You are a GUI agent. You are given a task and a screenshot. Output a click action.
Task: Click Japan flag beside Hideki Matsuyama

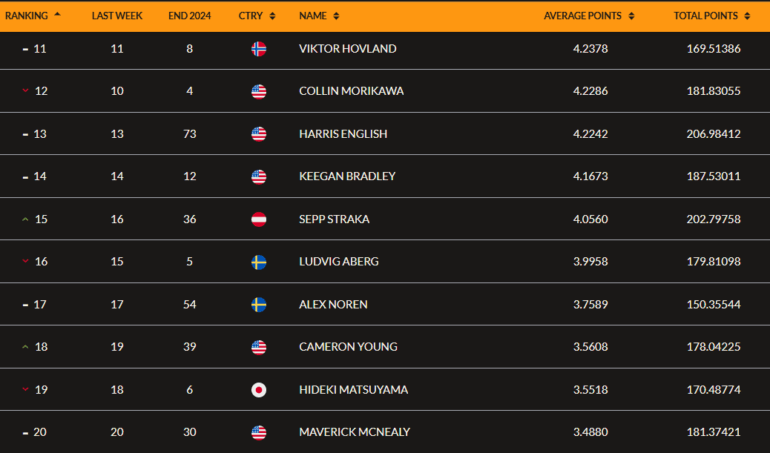[x=259, y=390]
